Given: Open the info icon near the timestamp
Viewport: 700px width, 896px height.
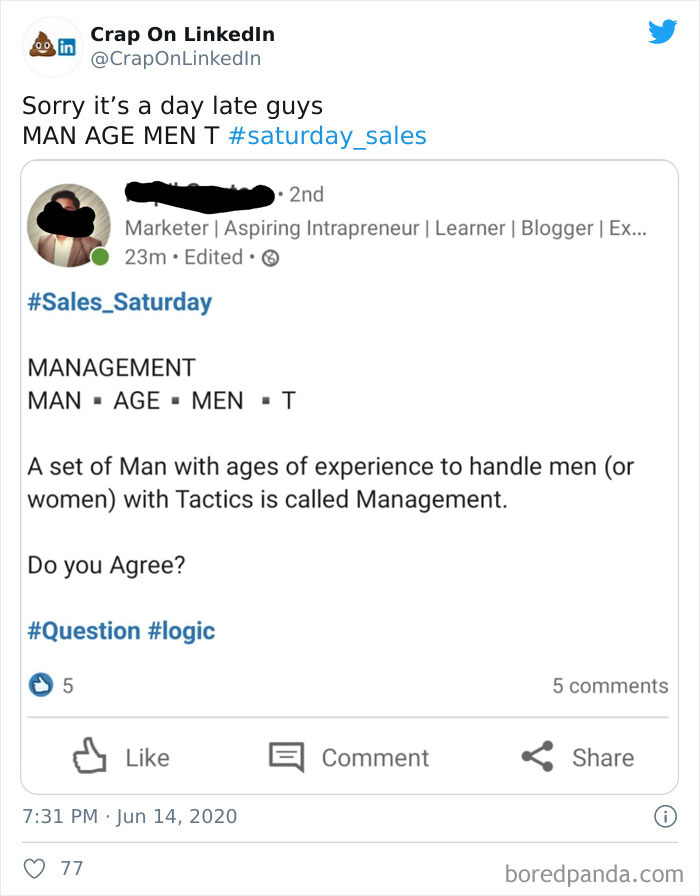Looking at the screenshot, I should coord(665,817).
